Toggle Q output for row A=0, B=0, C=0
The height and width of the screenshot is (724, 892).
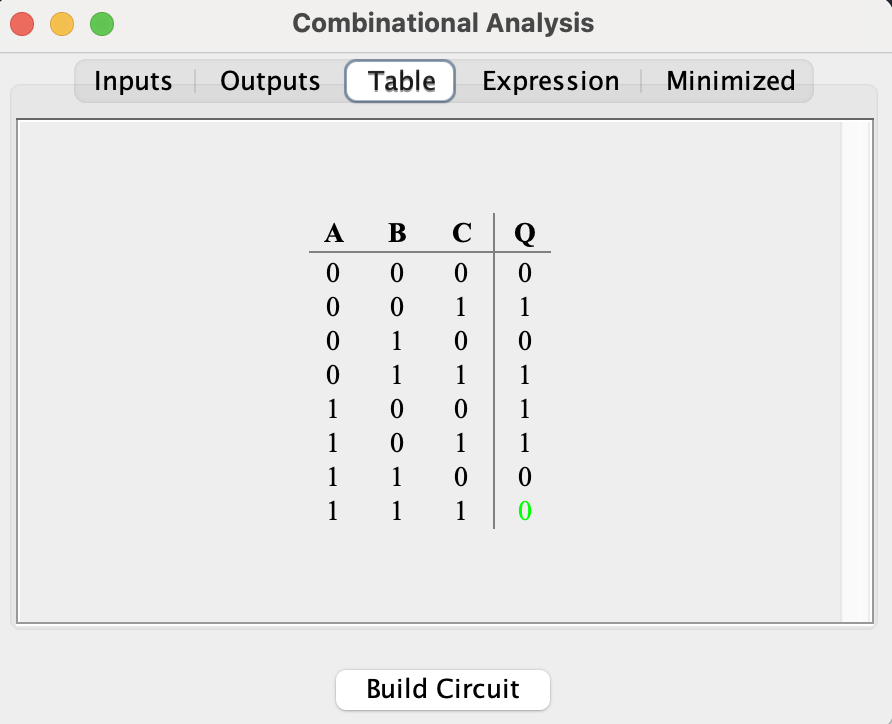pos(524,273)
